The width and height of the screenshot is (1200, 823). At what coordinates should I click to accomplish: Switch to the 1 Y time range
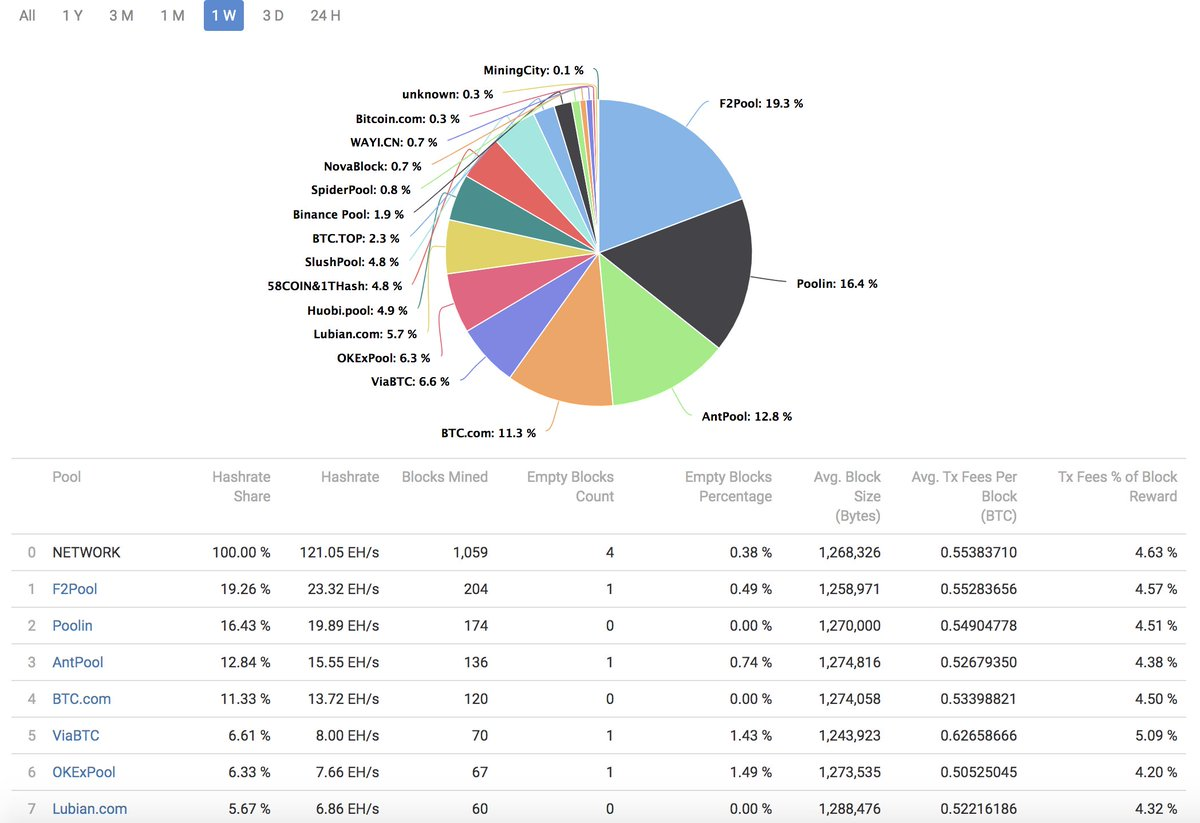pos(72,16)
